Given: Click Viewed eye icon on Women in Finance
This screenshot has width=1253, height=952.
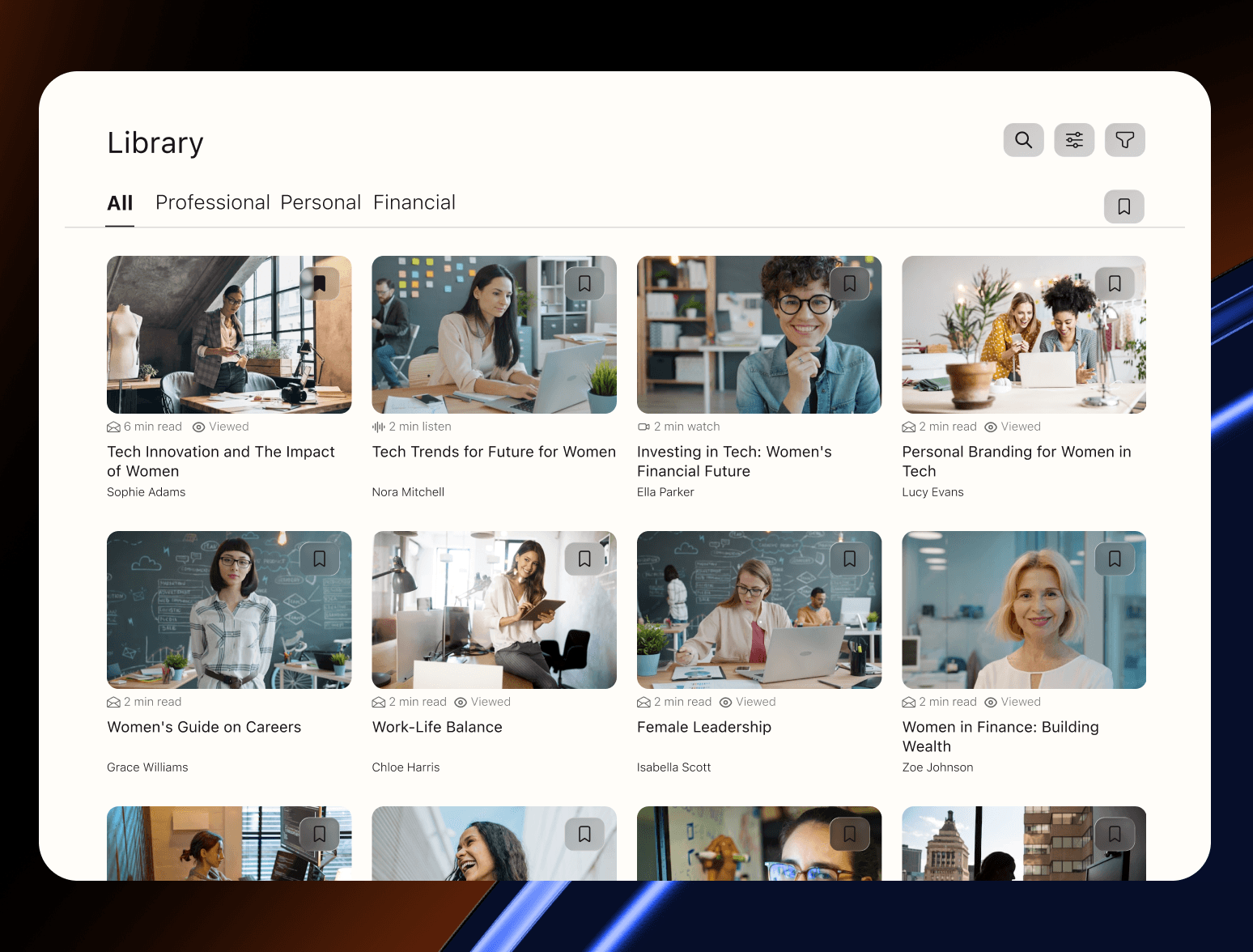Looking at the screenshot, I should point(991,703).
